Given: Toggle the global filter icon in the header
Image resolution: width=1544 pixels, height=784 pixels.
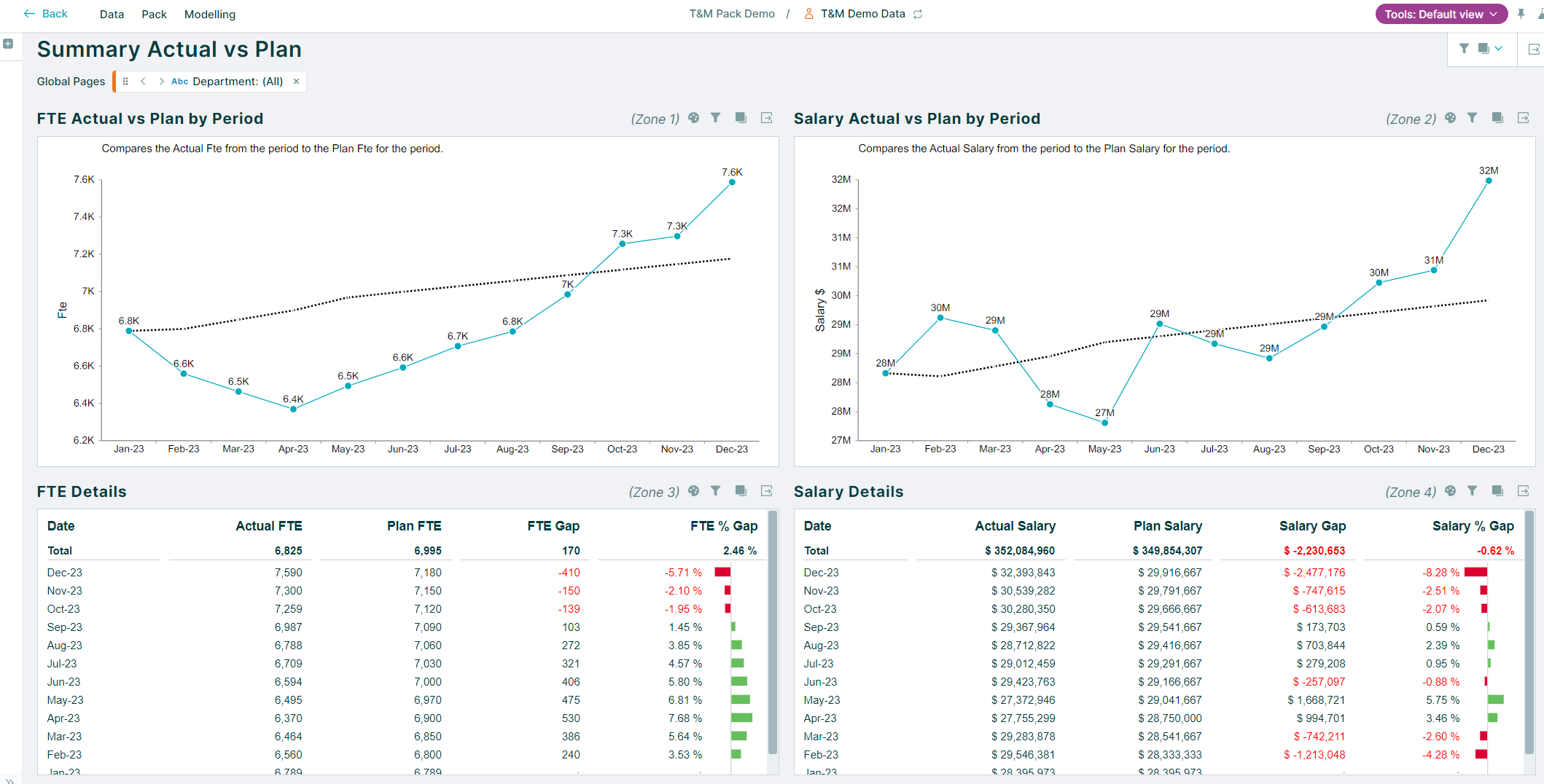Looking at the screenshot, I should click(x=1464, y=49).
